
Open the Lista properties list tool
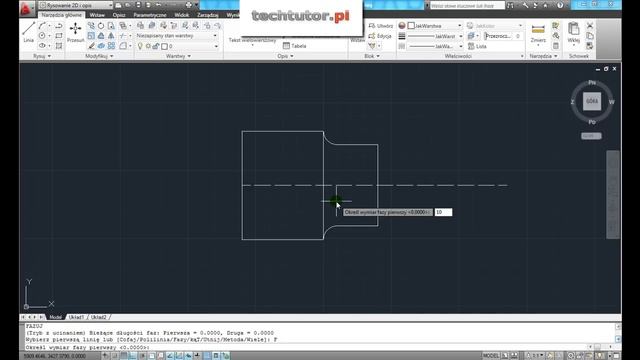tap(477, 46)
